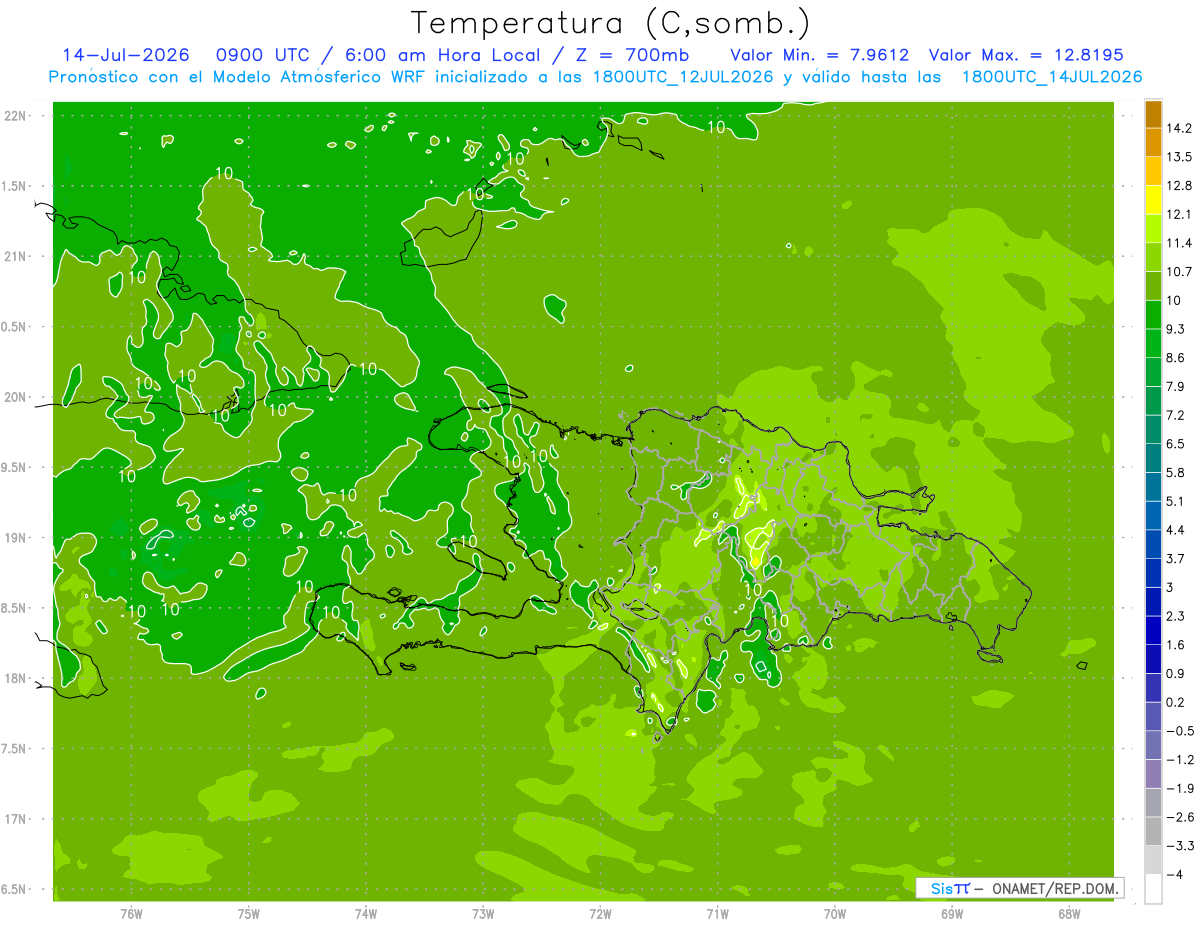Screen dimensions: 1200x927
Task: Click the "69W" longitude label
Action: (x=952, y=914)
